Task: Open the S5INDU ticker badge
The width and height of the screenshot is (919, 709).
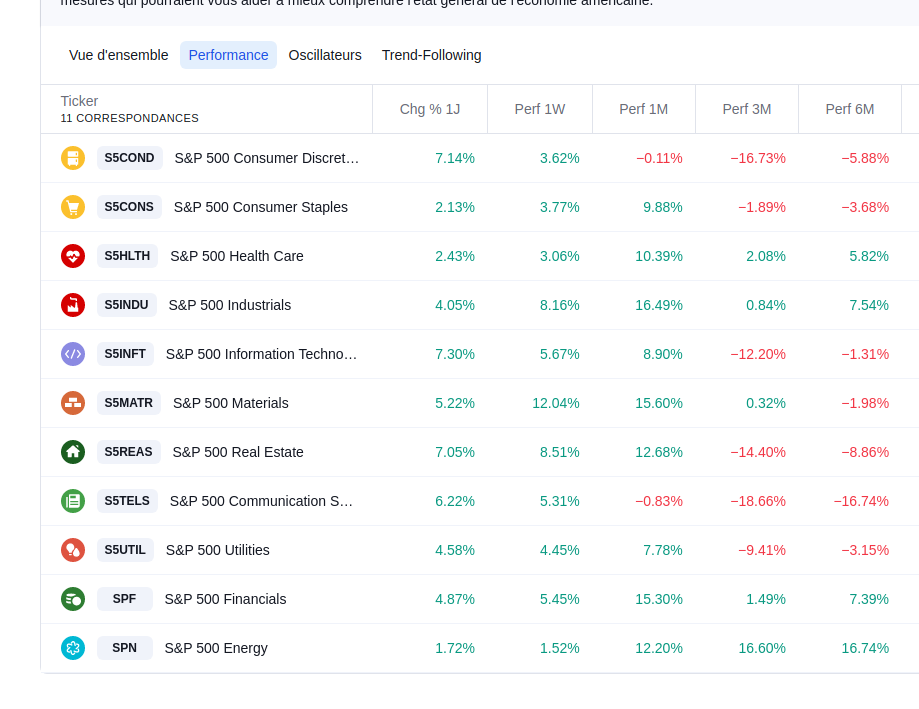Action: [x=126, y=305]
